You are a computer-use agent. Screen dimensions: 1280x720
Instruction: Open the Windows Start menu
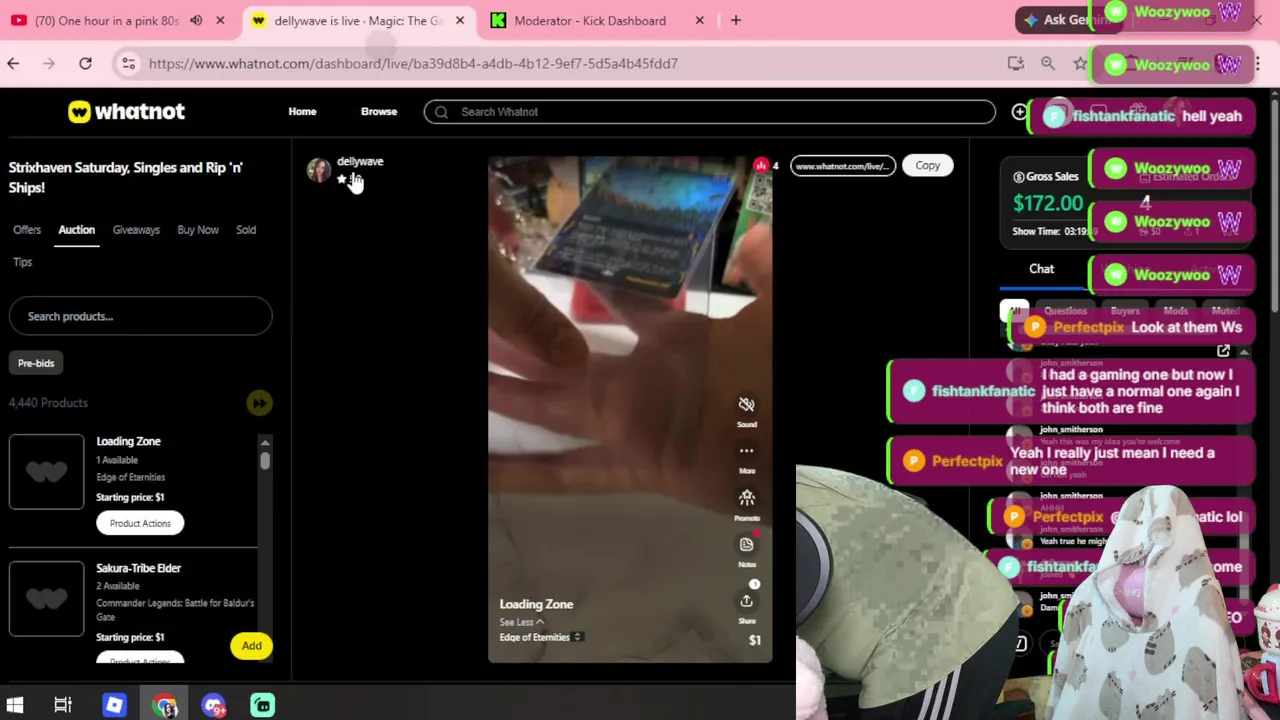(x=14, y=705)
